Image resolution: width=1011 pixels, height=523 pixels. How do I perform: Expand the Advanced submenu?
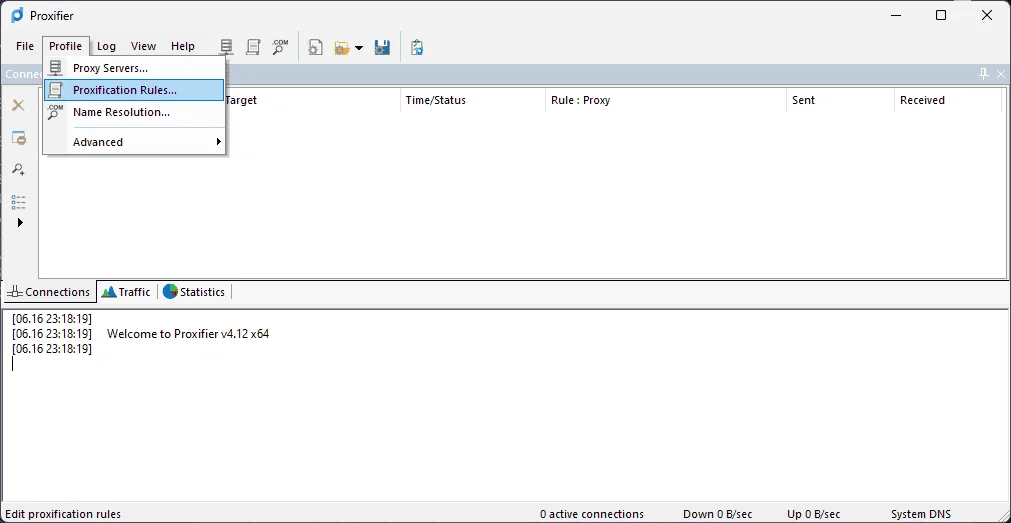[x=134, y=142]
